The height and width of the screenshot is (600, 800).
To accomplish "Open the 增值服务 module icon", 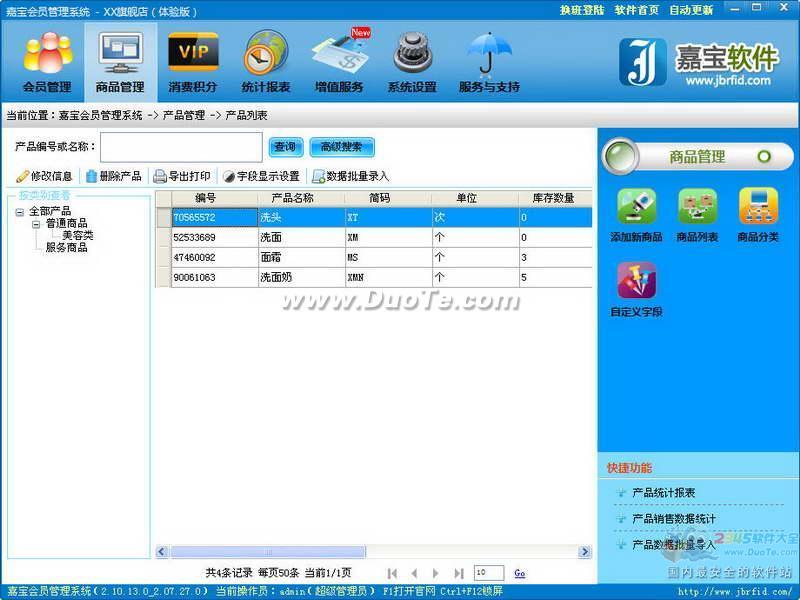I will pos(339,61).
